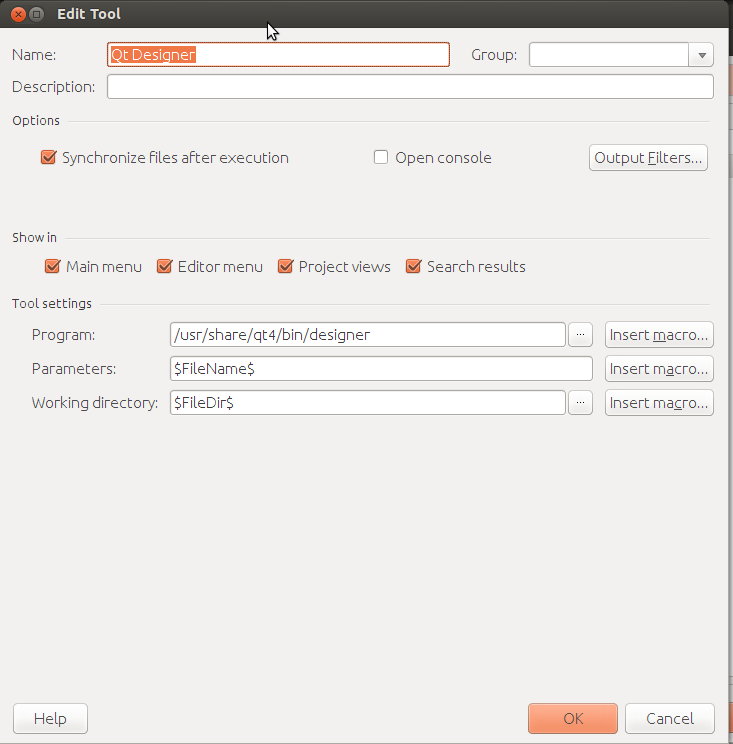This screenshot has height=744, width=733.
Task: Disable the Editor menu option
Action: point(165,267)
